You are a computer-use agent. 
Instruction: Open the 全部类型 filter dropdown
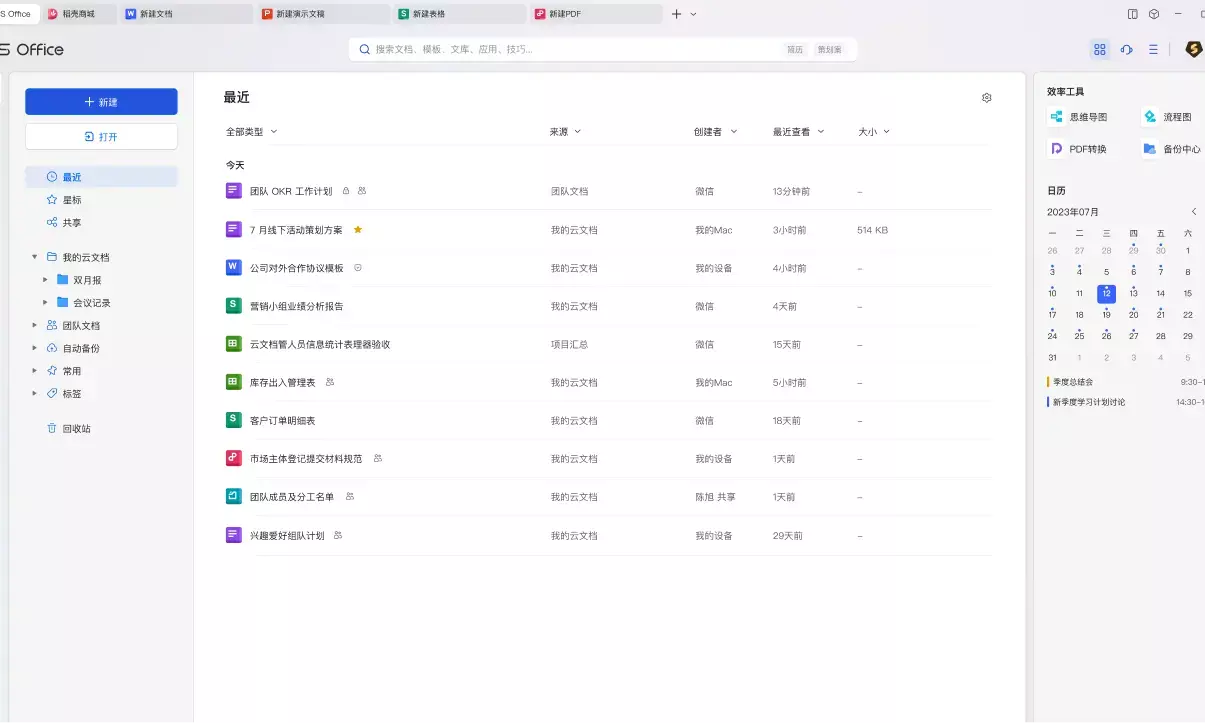pos(250,130)
